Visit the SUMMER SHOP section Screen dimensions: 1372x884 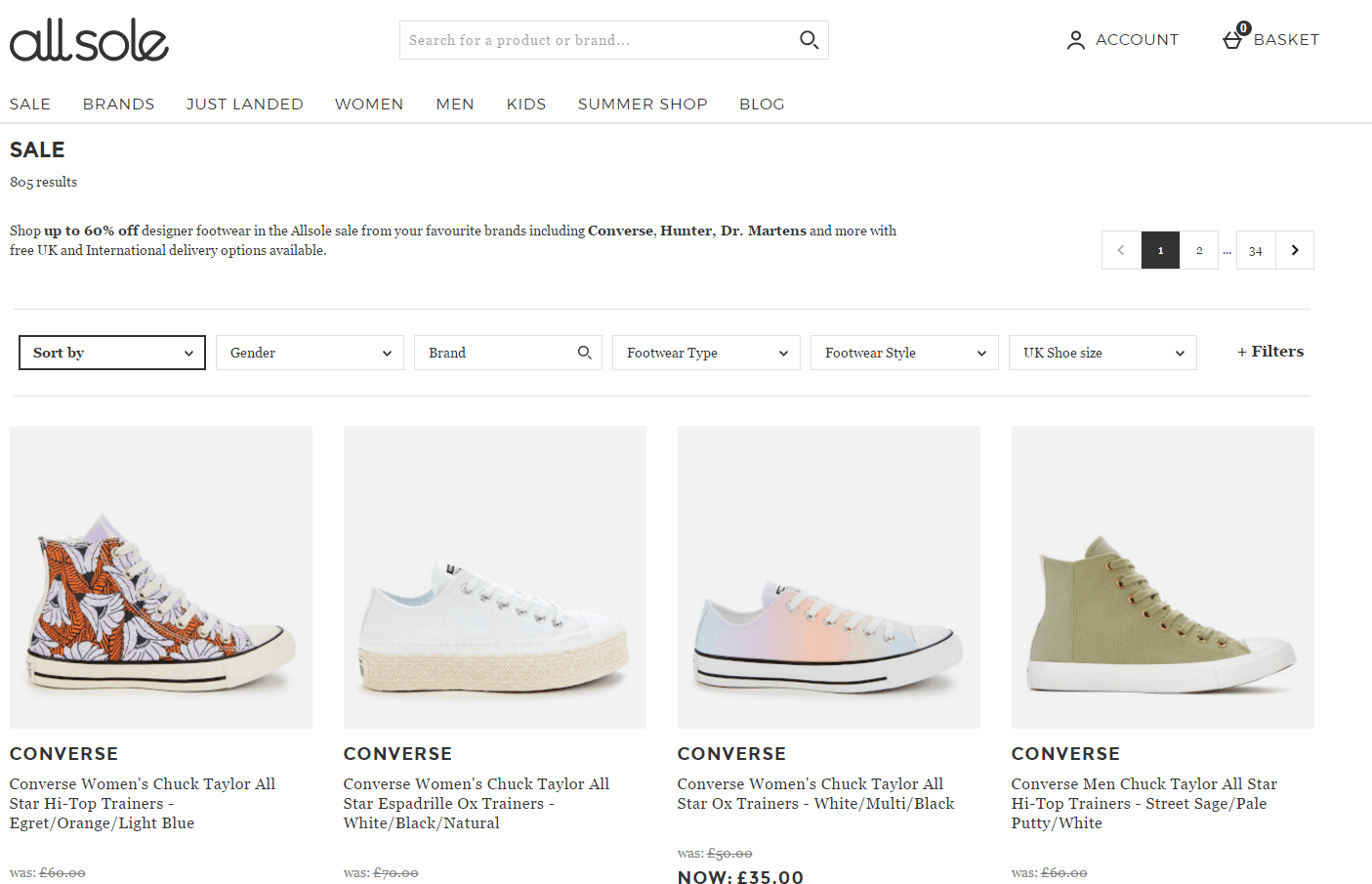coord(643,104)
